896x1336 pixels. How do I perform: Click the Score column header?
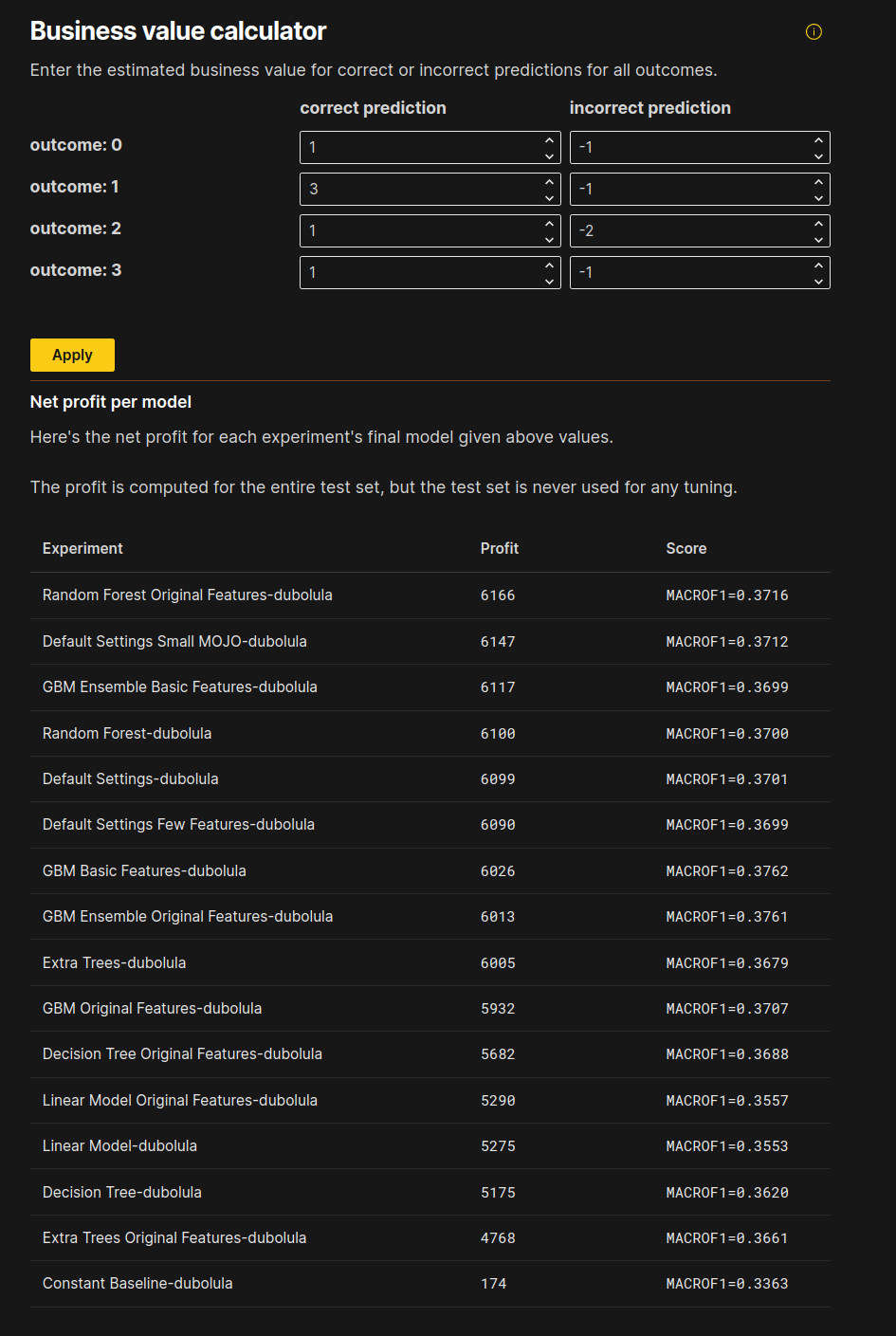tap(686, 548)
